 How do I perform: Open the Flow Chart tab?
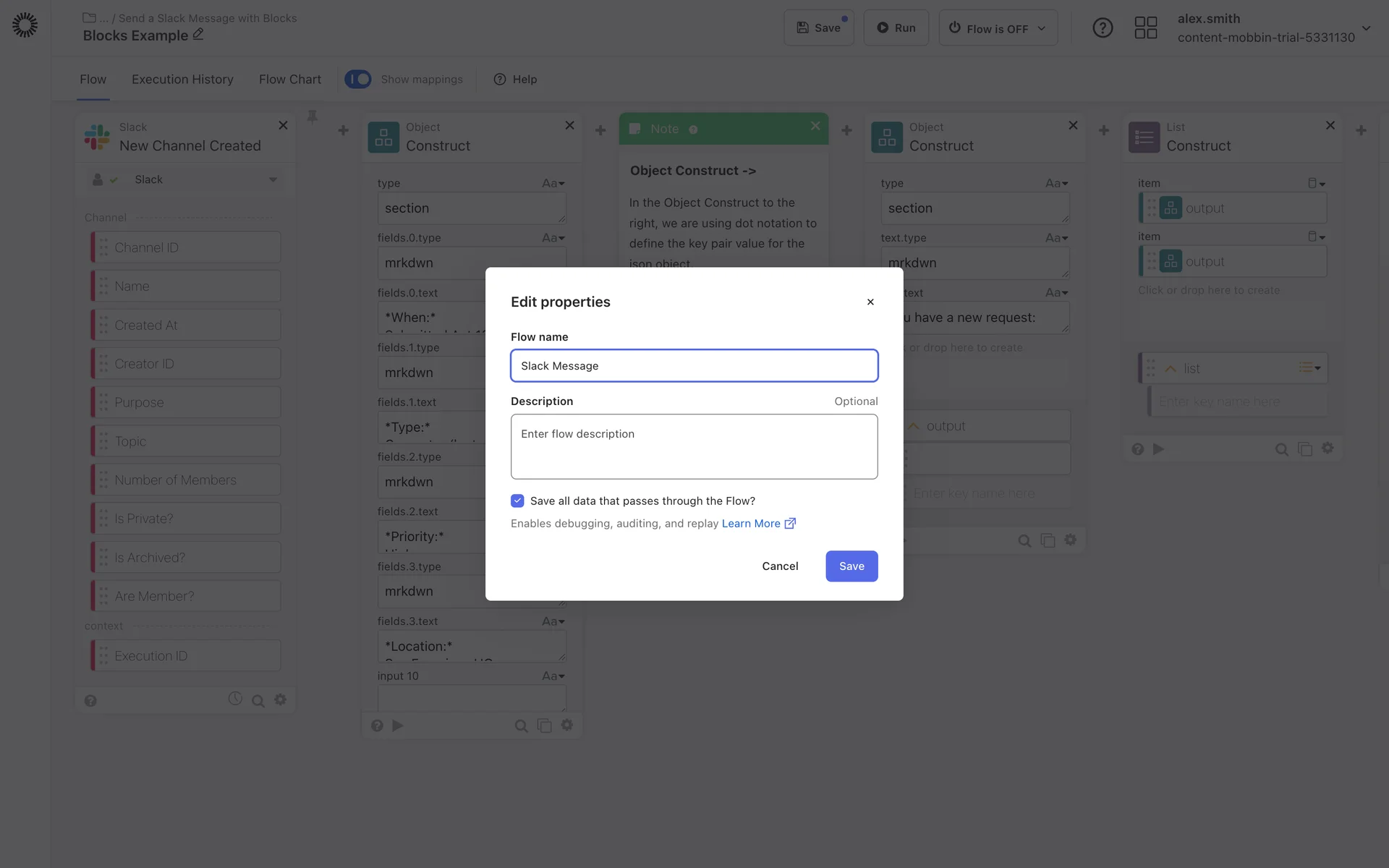click(x=289, y=80)
